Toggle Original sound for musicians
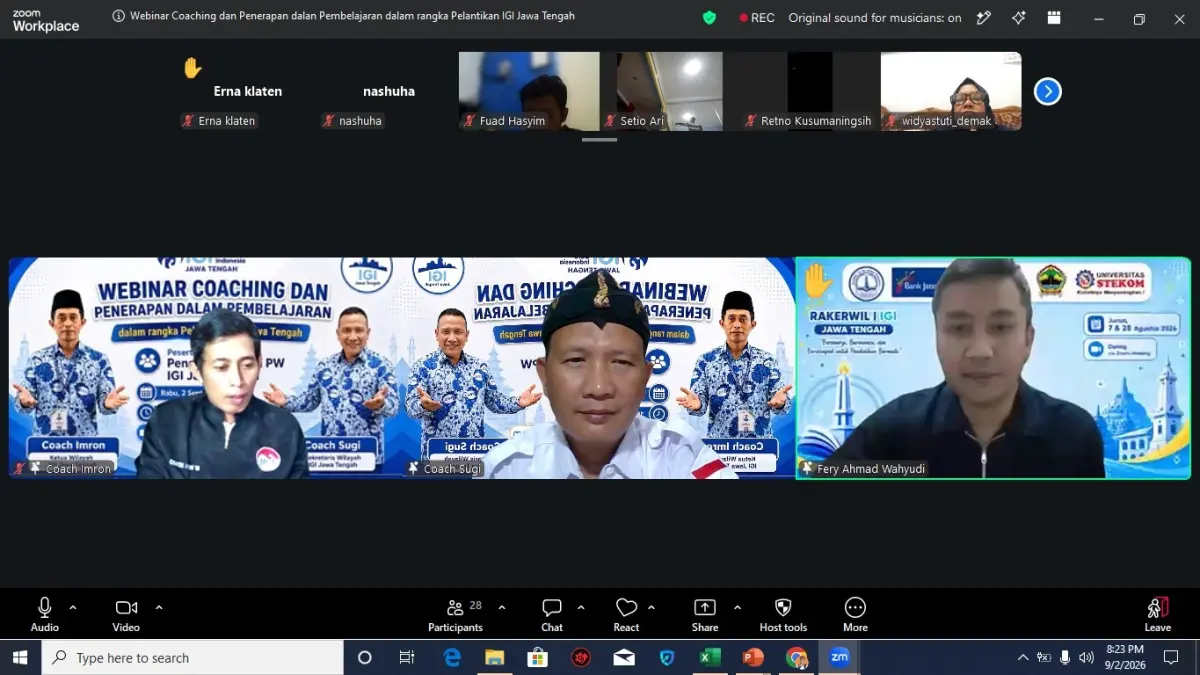Screen dimensions: 1200x675 [875, 17]
